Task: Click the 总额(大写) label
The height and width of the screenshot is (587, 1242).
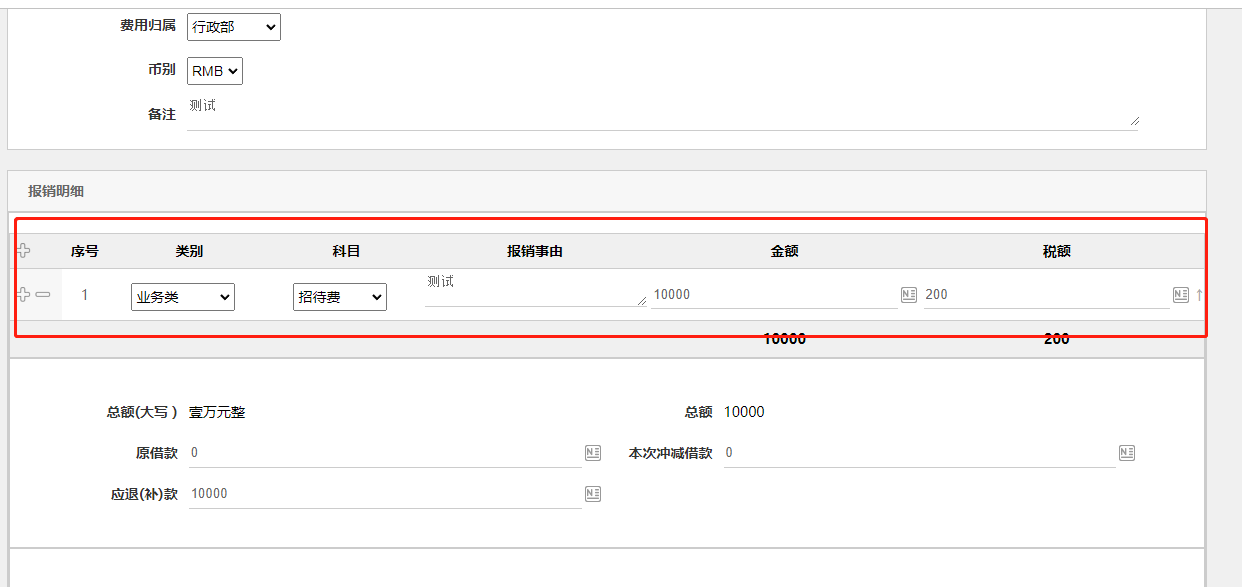Action: pos(142,412)
